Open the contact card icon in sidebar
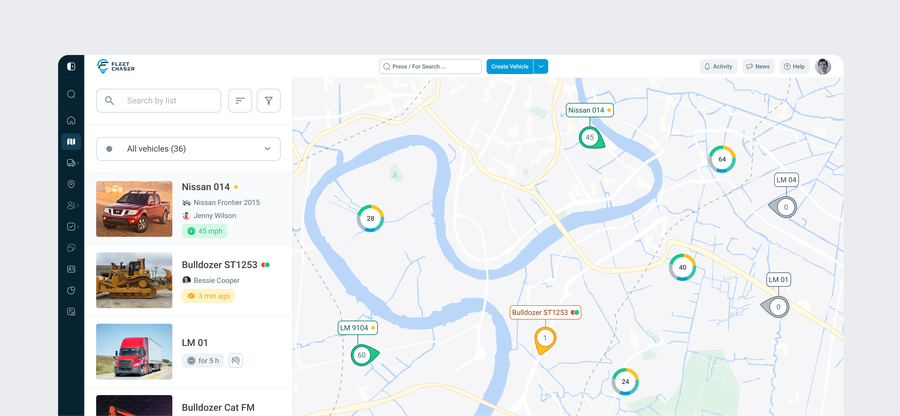 coord(71,269)
